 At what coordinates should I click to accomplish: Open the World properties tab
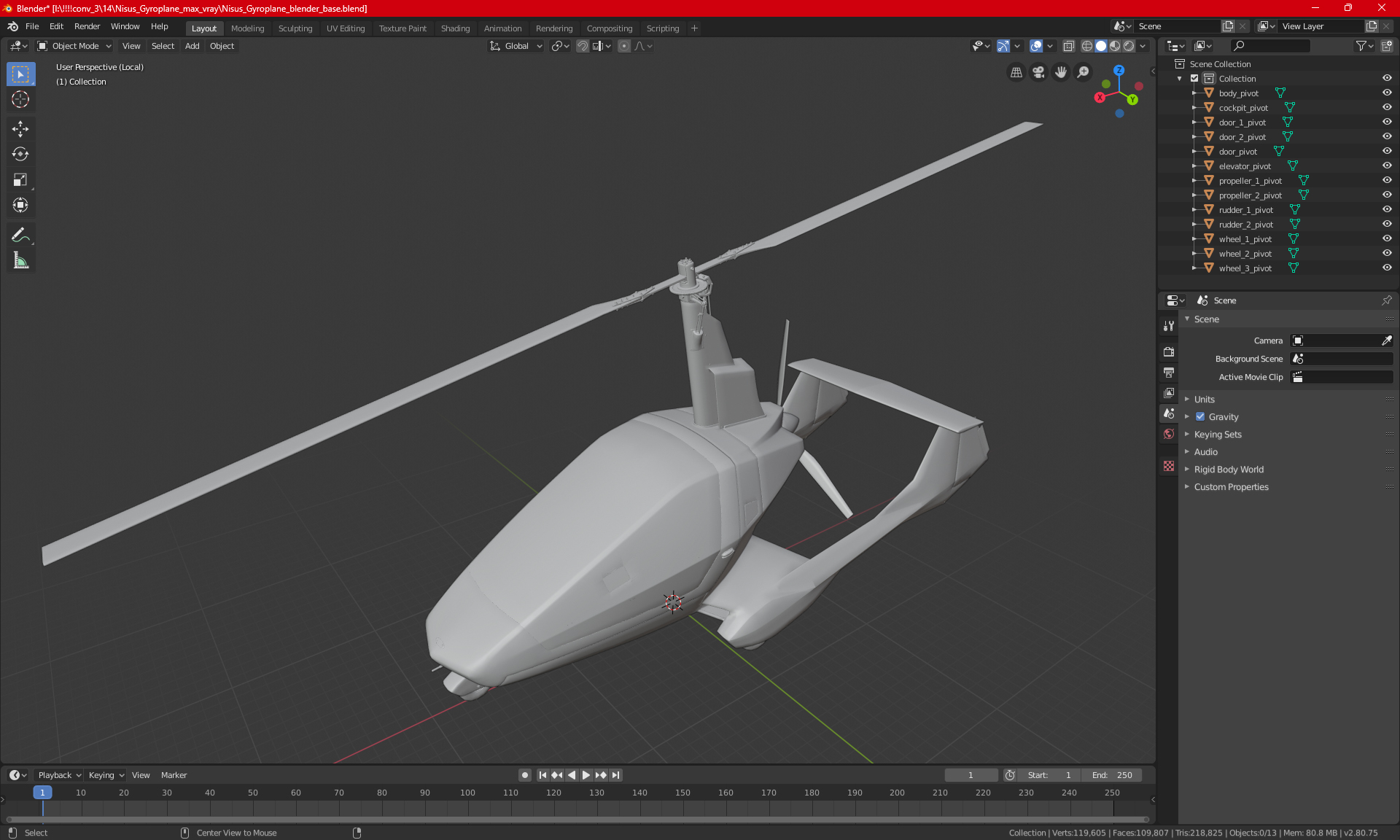click(1169, 434)
